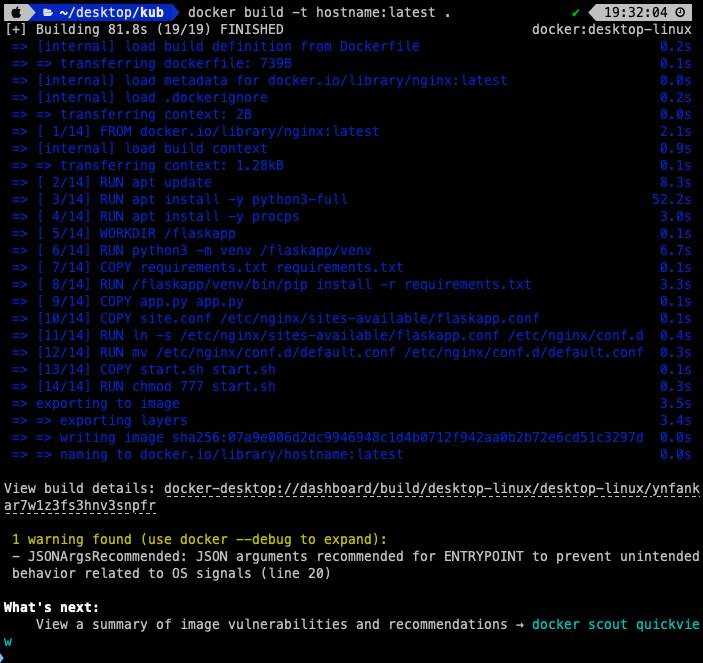Click the 52.2s duration value
Screen dimensions: 703x663
(672, 200)
